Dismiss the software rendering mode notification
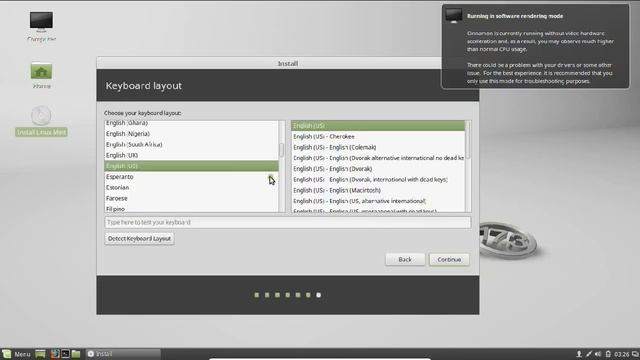This screenshot has height=360, width=640. point(535,46)
